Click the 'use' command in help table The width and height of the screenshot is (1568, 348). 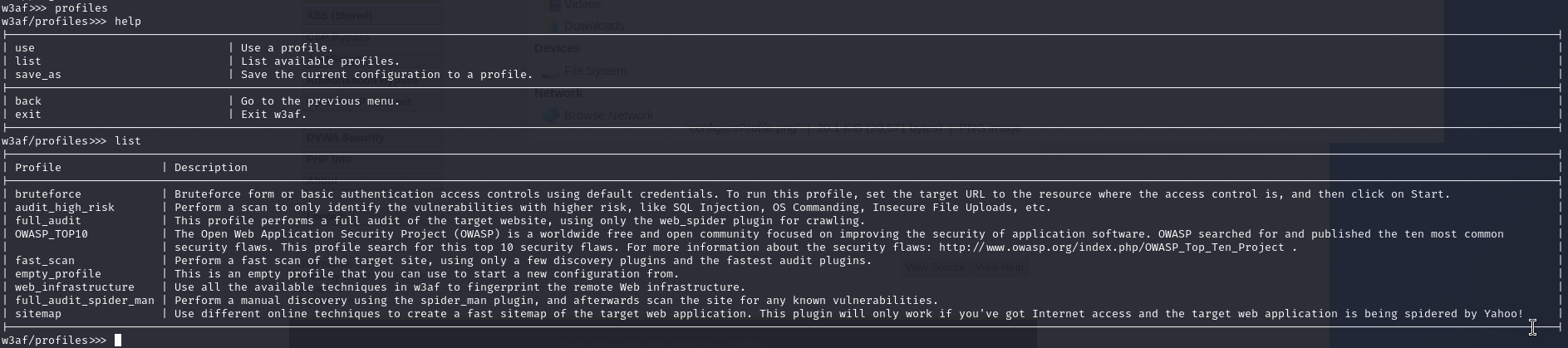25,48
